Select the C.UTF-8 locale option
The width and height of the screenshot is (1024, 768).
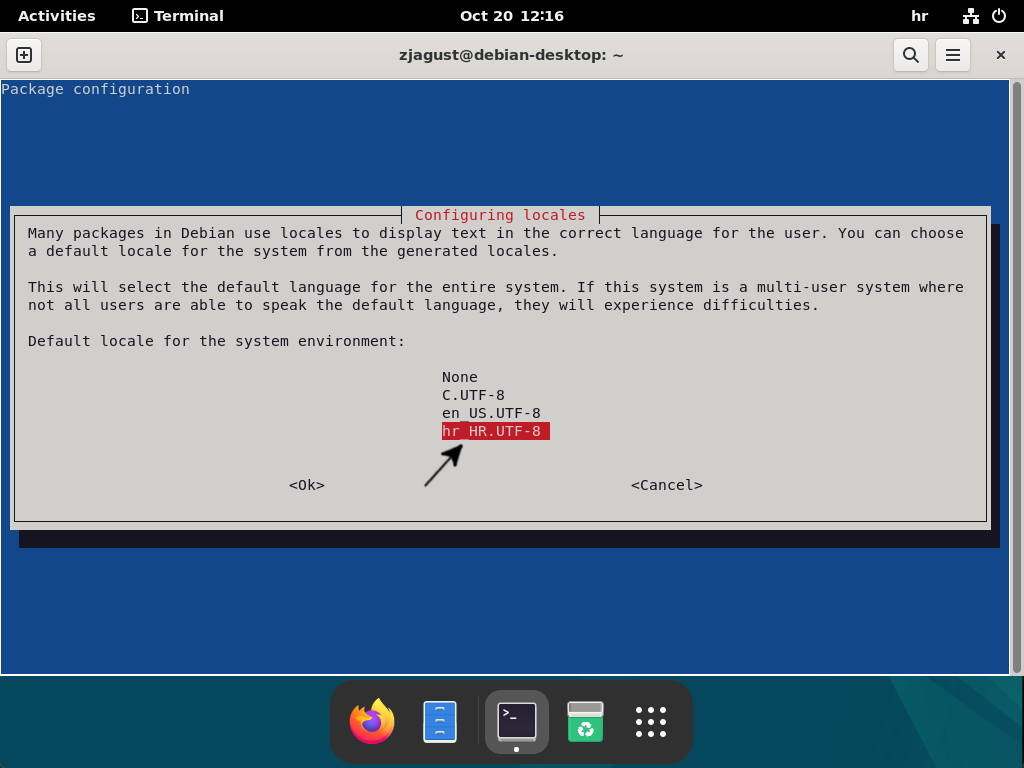click(473, 395)
